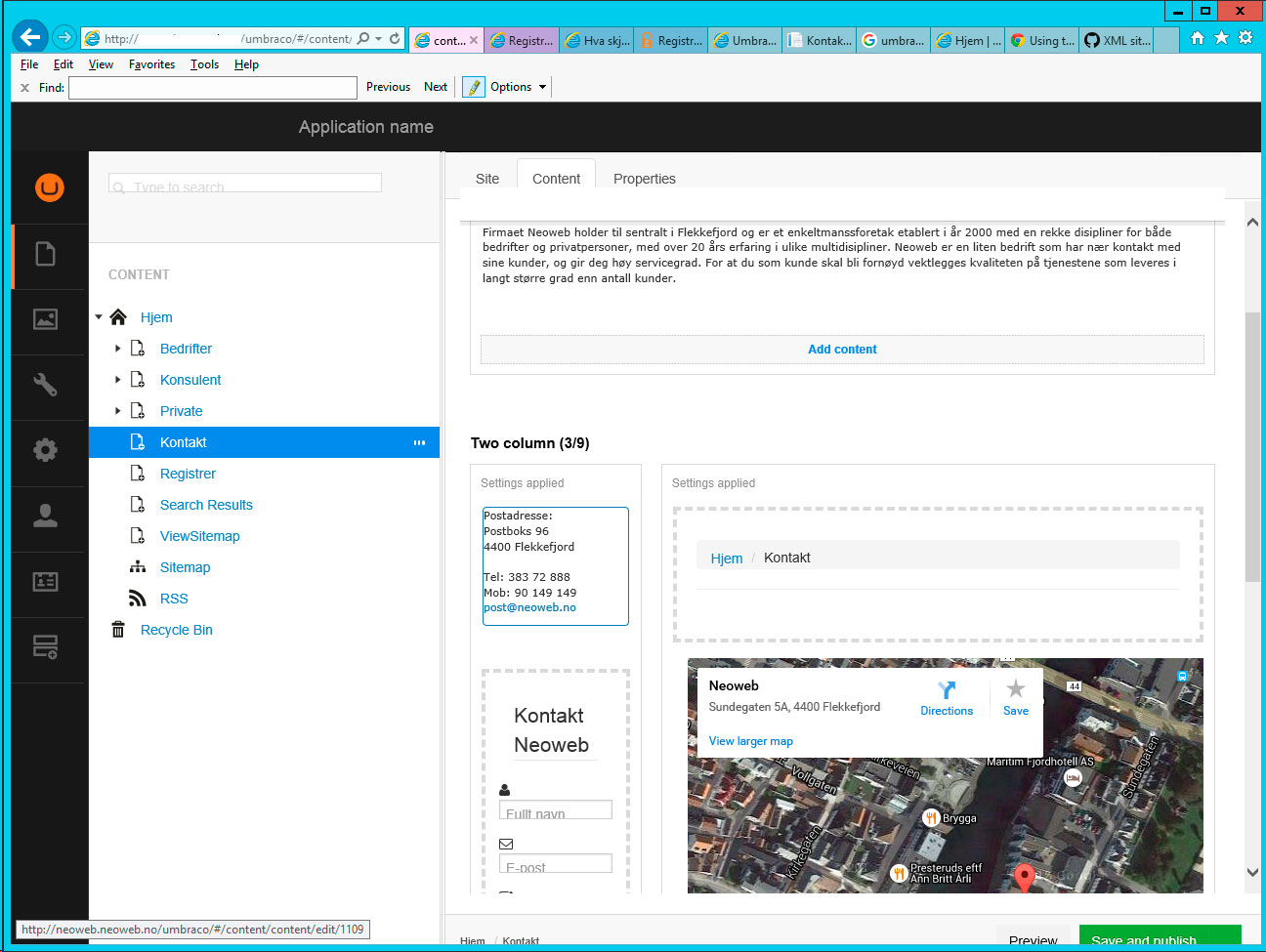Expand the Konsulent tree node
The width and height of the screenshot is (1266, 952).
(x=118, y=380)
